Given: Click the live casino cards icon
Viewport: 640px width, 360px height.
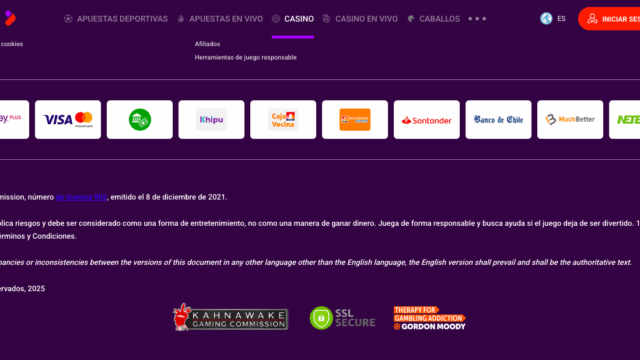Looking at the screenshot, I should pos(327,18).
